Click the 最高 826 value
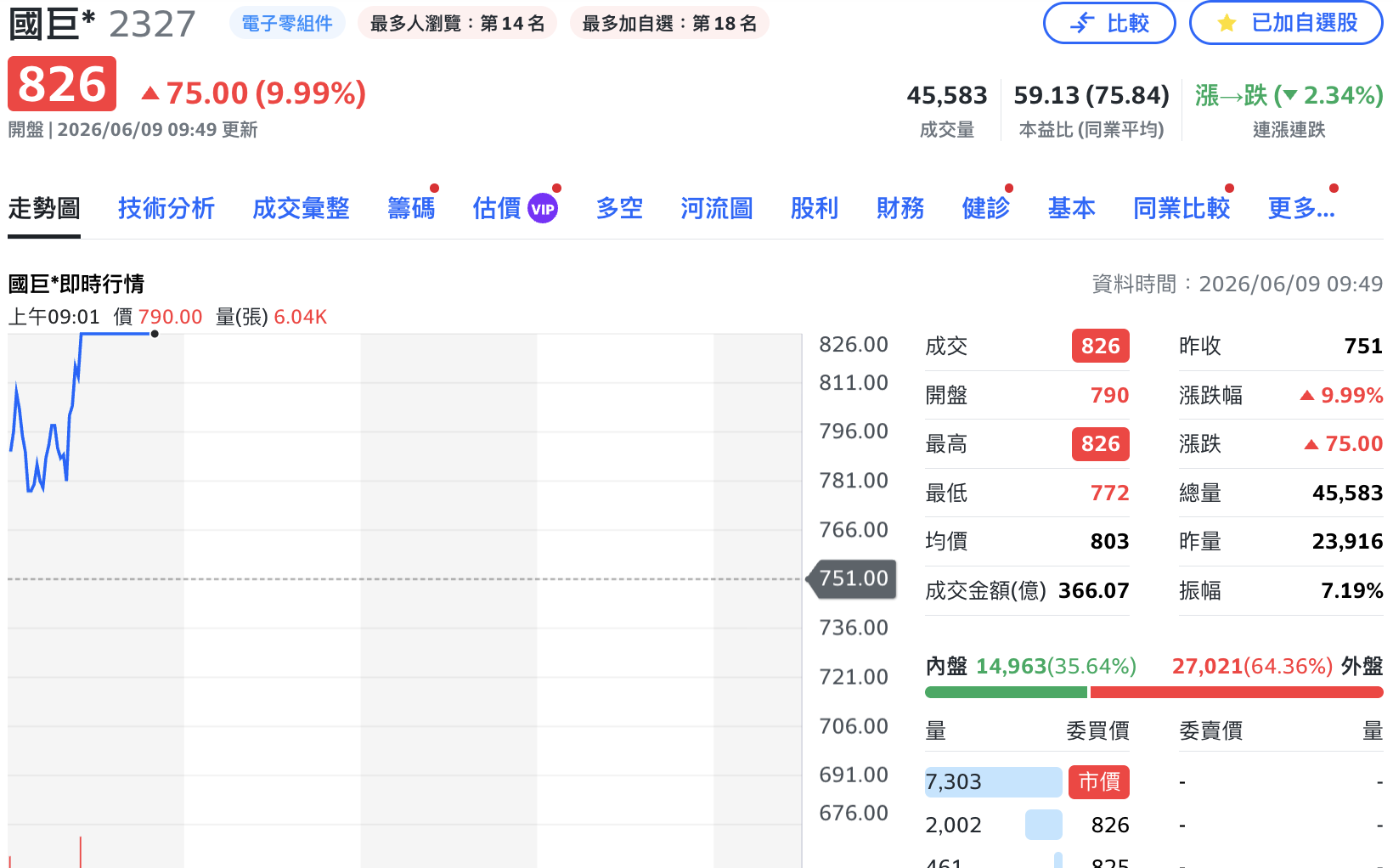Image resolution: width=1393 pixels, height=868 pixels. tap(1100, 443)
